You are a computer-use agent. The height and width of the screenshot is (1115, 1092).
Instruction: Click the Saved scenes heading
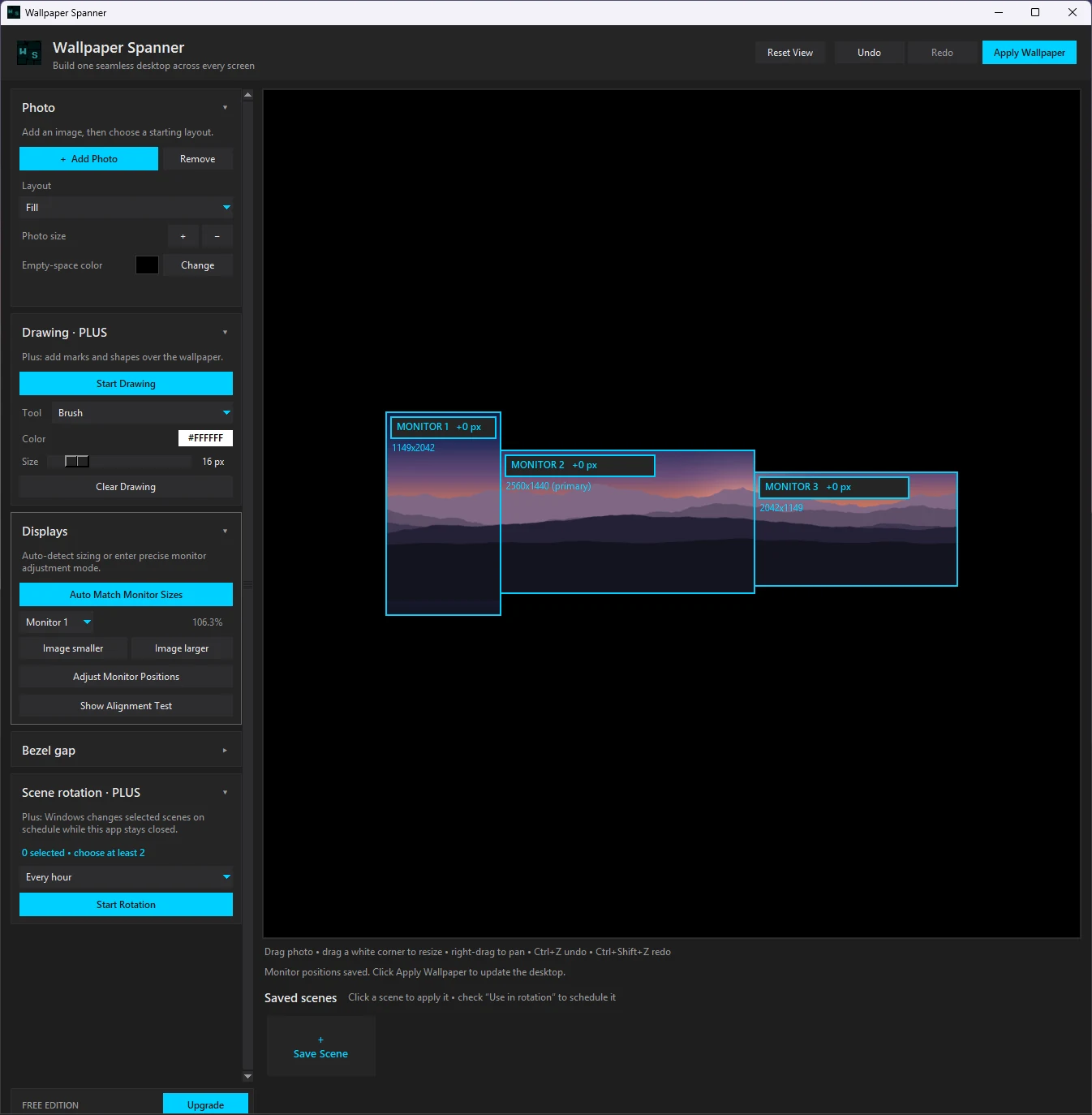tap(301, 998)
